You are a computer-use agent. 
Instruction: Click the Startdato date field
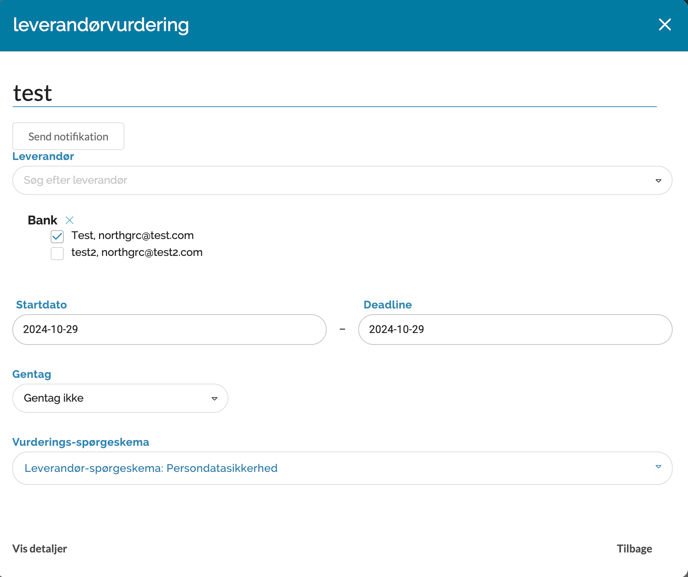tap(169, 329)
